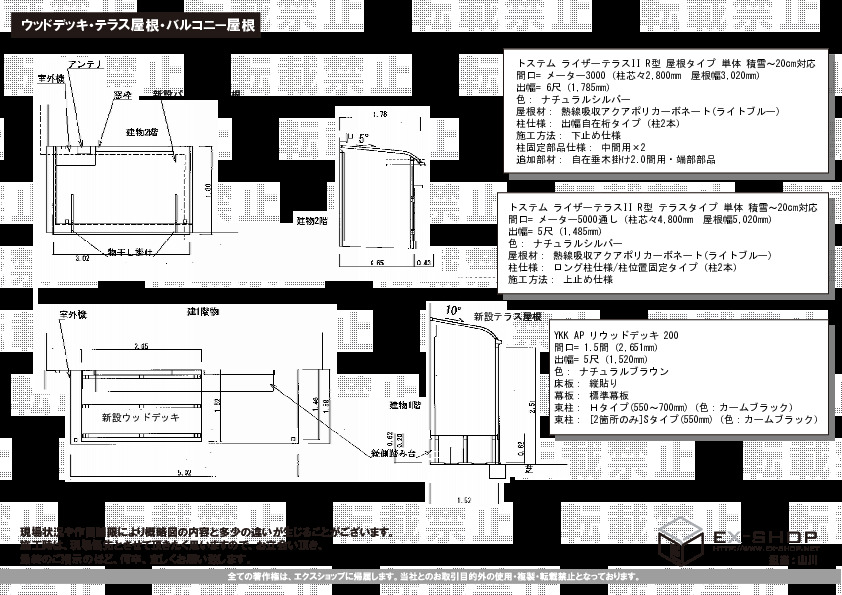842x595 pixels.
Task: Click the 柱仕様: ロング柱仕様 line
Action: pos(623,267)
